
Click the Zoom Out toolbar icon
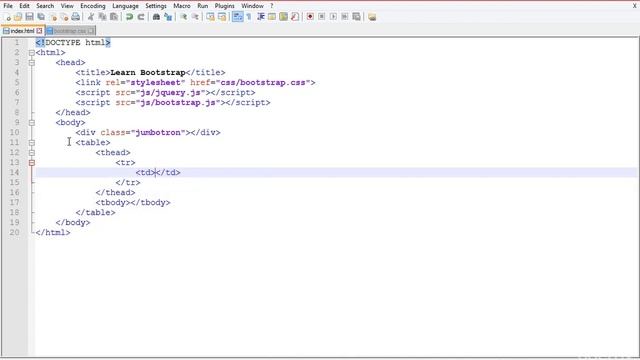(x=195, y=17)
